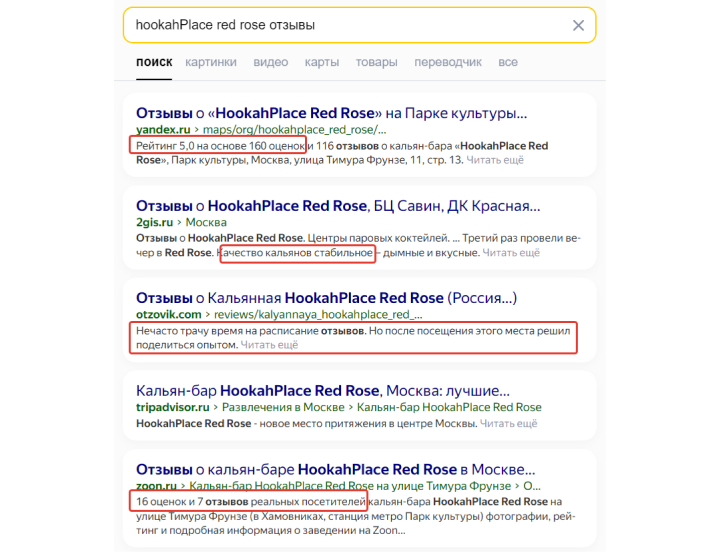
Task: Open the 'Развлечения в Москве' breadcrumb
Action: (283, 407)
